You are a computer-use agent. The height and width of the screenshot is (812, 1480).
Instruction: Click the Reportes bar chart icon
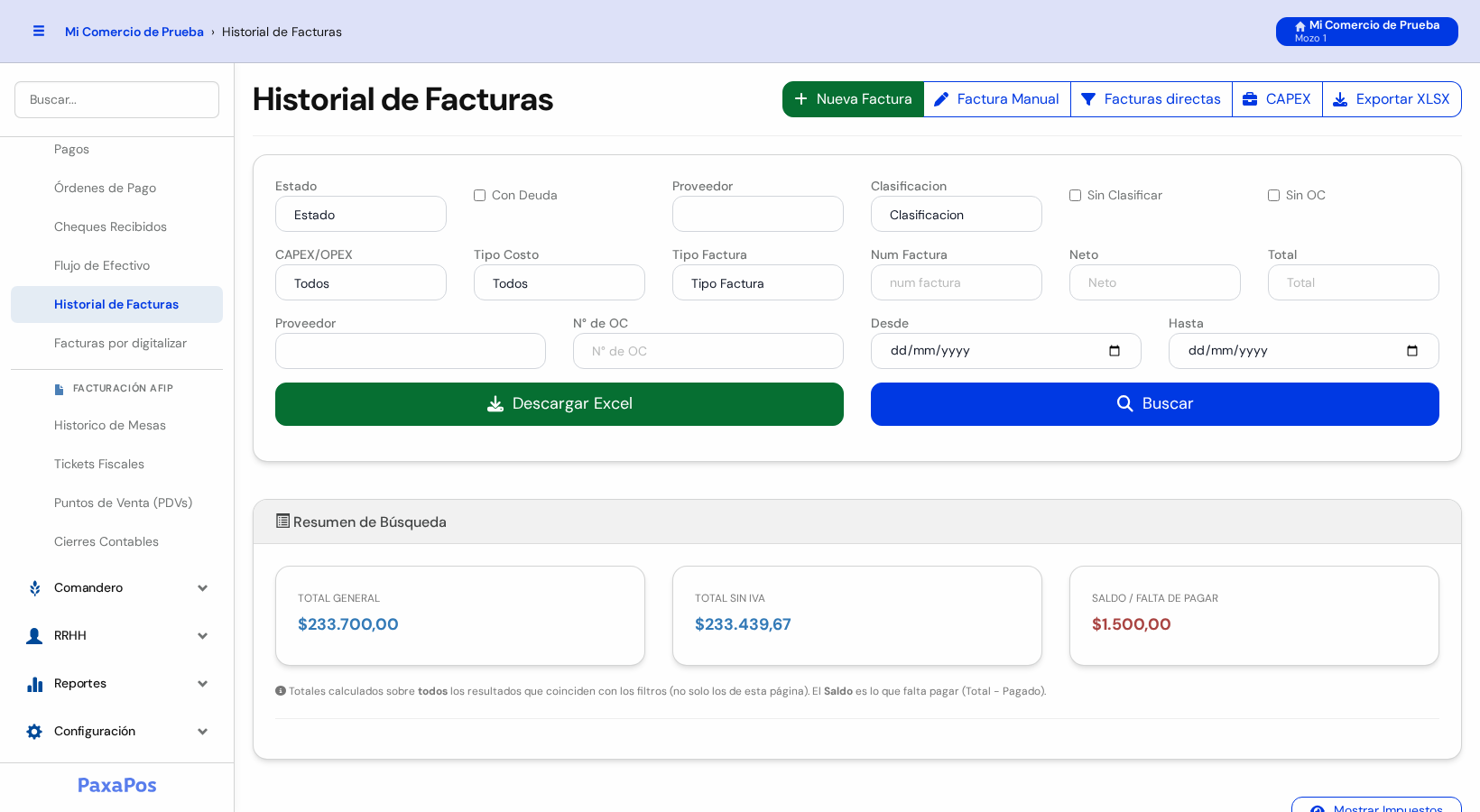click(x=34, y=684)
